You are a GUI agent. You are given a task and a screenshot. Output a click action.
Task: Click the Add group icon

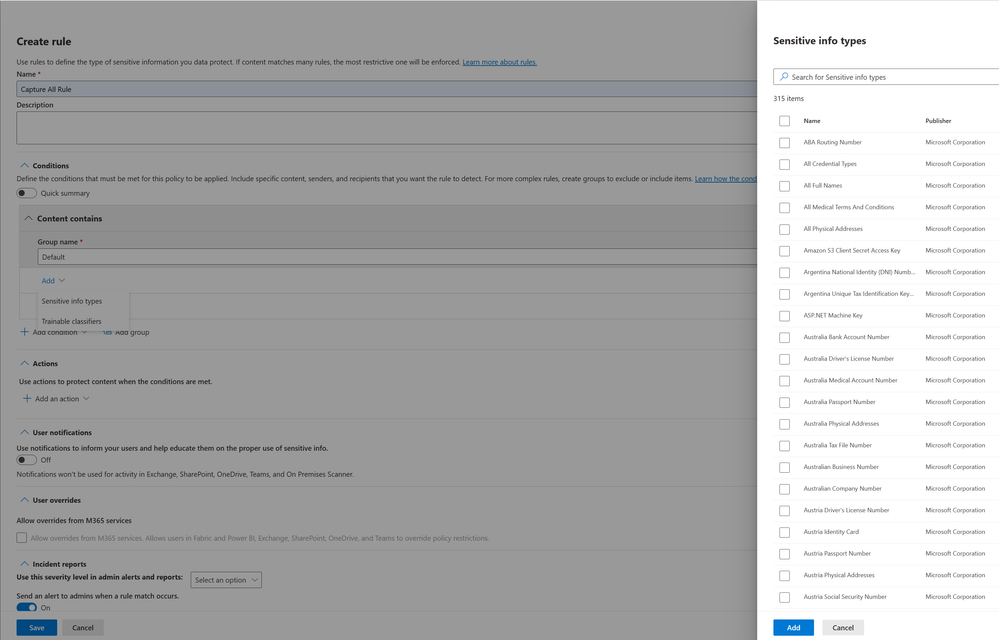[107, 332]
